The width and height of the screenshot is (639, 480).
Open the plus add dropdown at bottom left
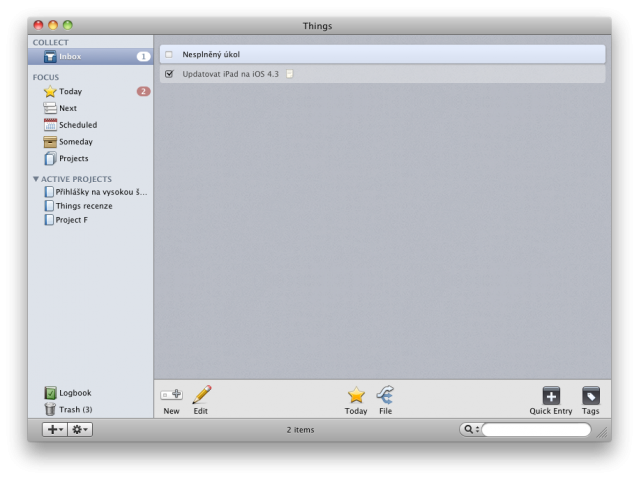(x=55, y=429)
